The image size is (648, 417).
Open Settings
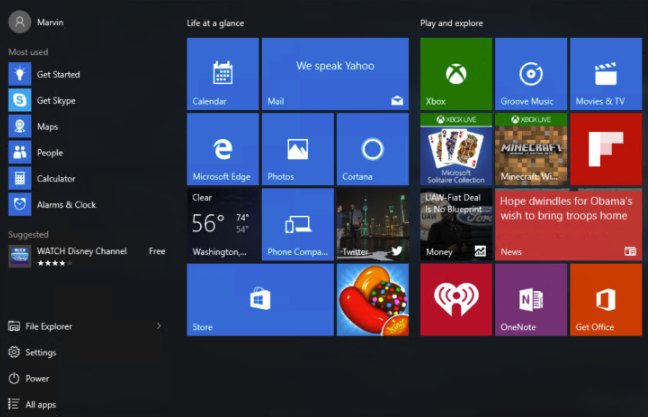pyautogui.click(x=32, y=353)
